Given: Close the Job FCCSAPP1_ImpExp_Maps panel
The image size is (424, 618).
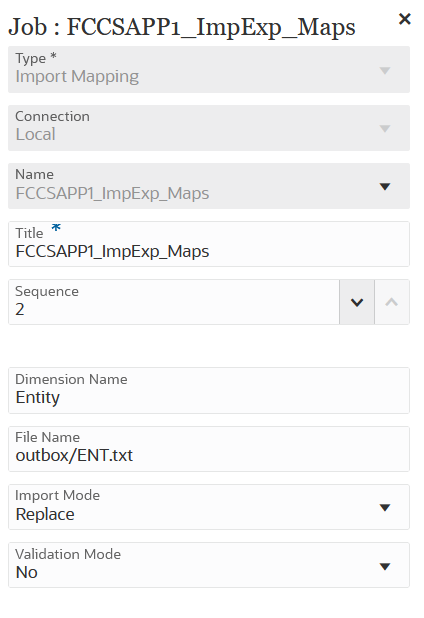Looking at the screenshot, I should coord(405,19).
